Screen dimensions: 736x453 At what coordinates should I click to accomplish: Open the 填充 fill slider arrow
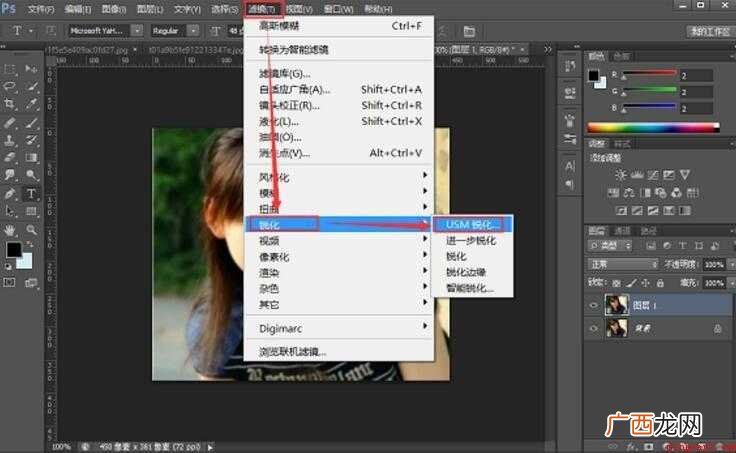[731, 283]
